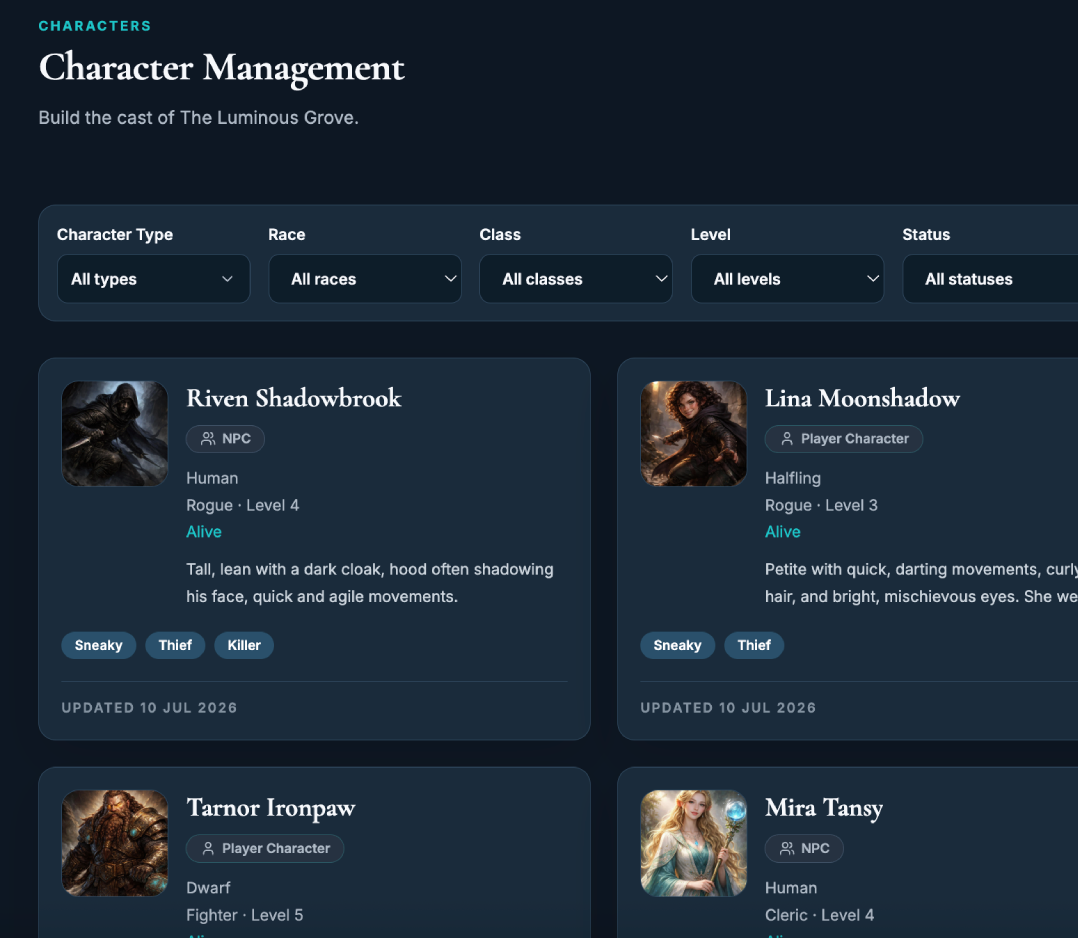Click Alive status on Riven Shadowbrook
This screenshot has width=1078, height=938.
204,532
